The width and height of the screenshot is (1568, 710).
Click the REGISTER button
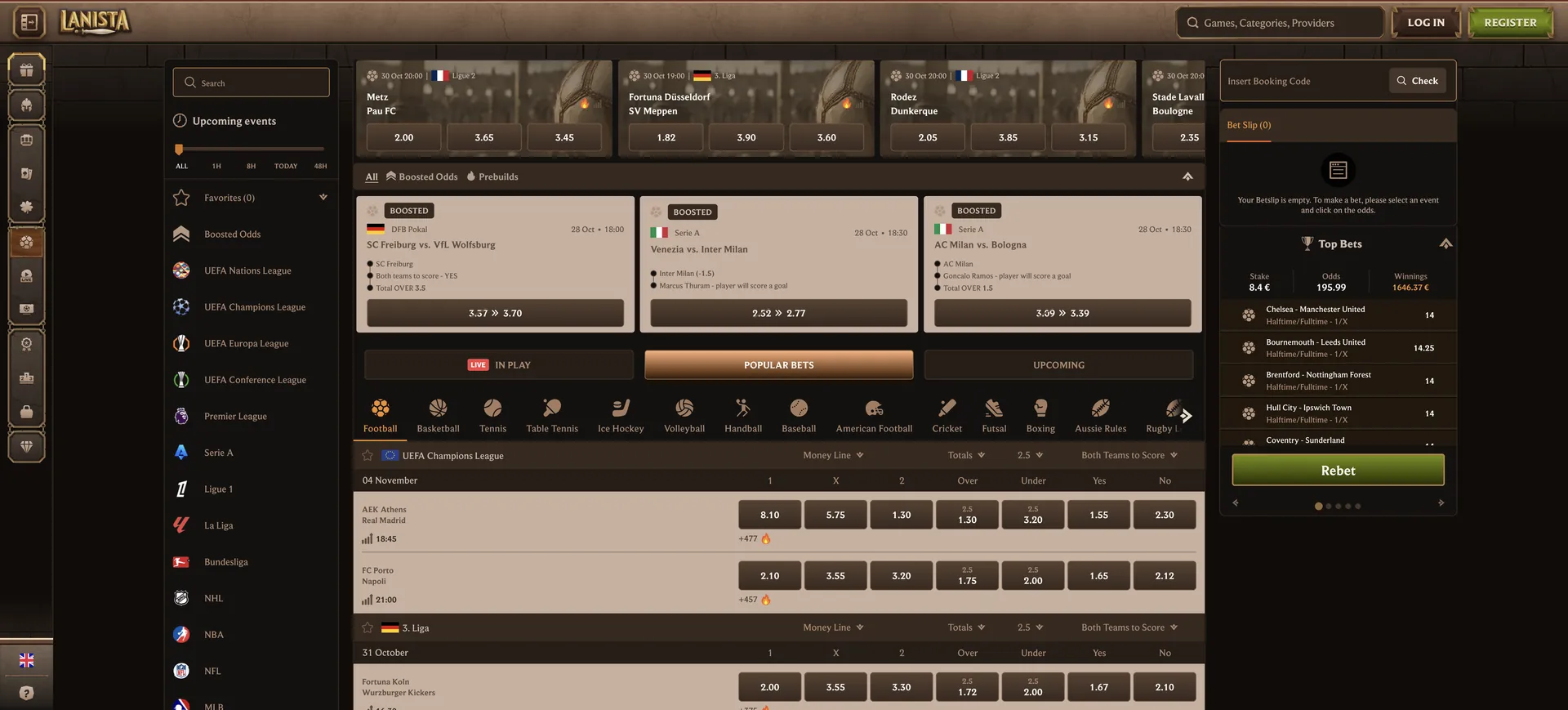[x=1510, y=23]
